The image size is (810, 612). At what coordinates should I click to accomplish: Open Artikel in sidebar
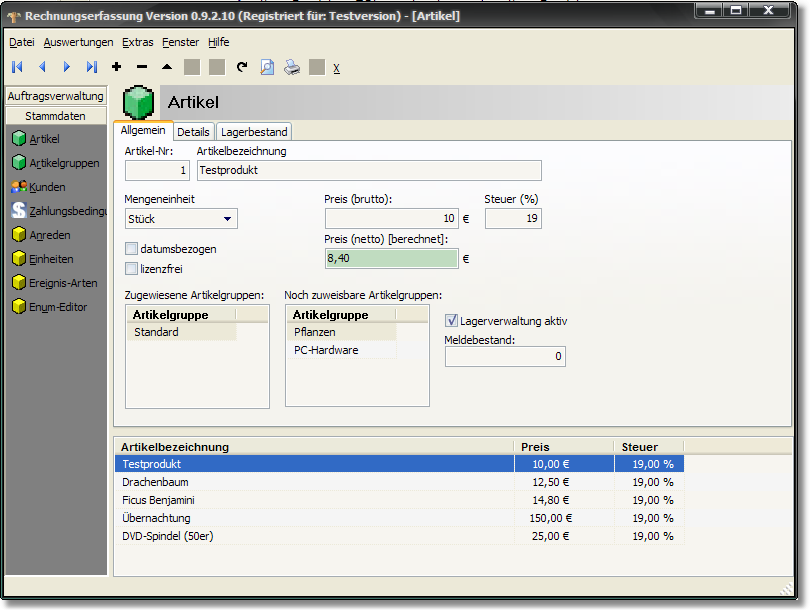coord(36,138)
